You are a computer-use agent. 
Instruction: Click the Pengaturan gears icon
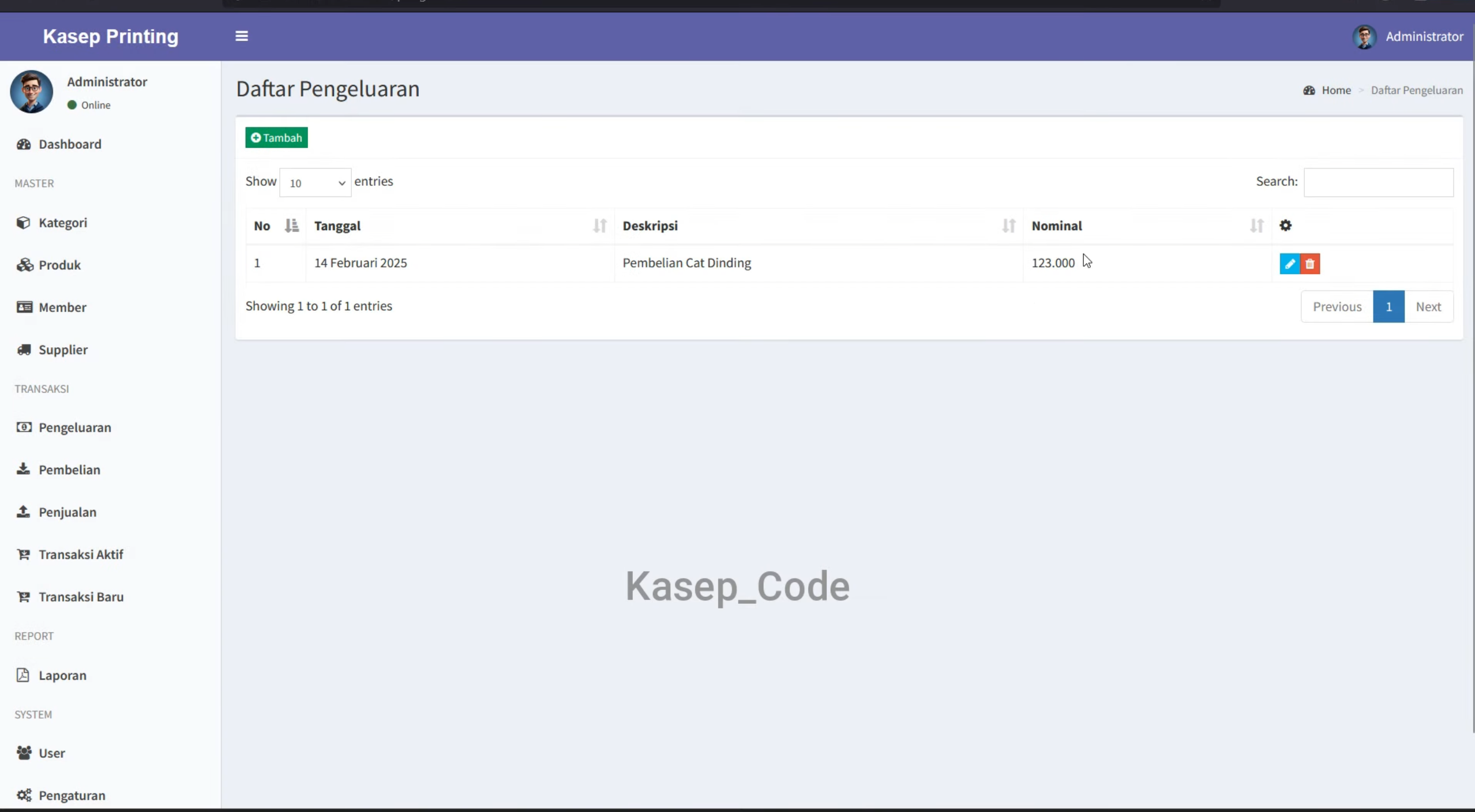(24, 795)
